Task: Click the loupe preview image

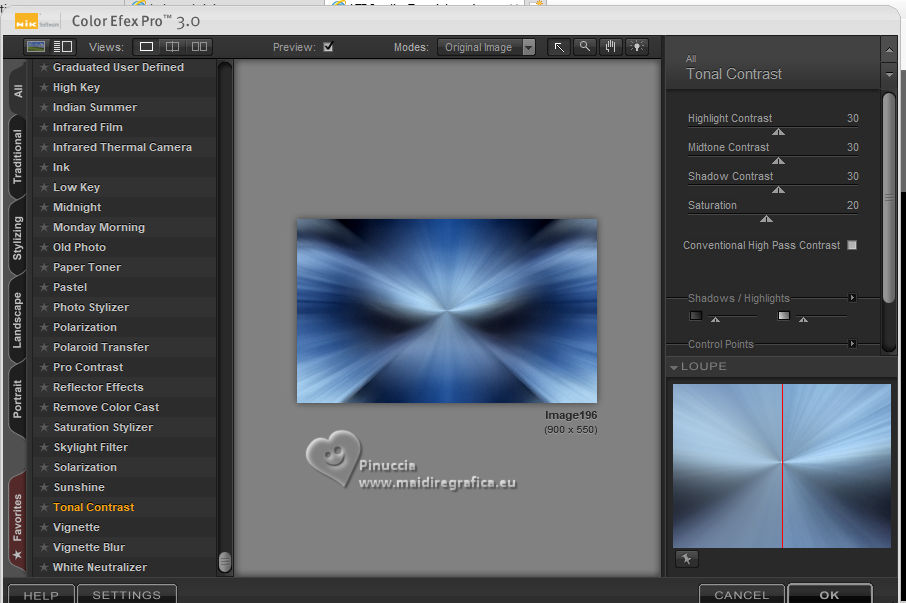Action: click(782, 466)
